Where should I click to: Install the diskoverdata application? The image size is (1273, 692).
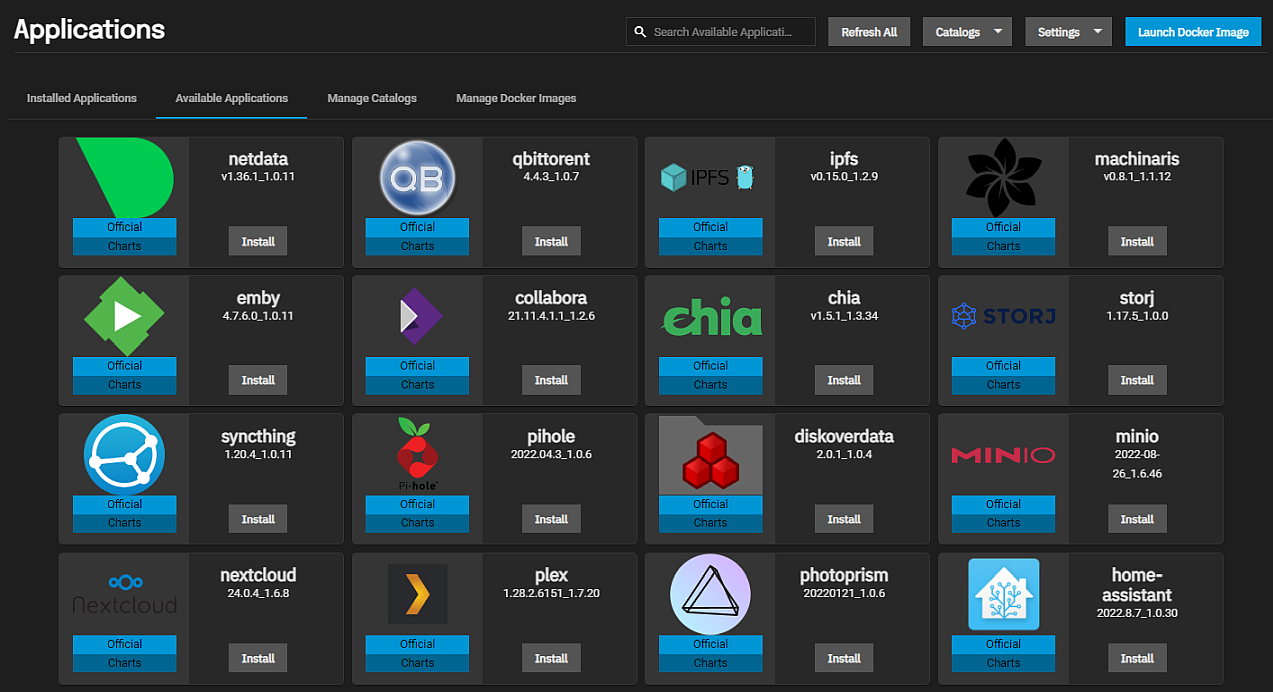844,519
